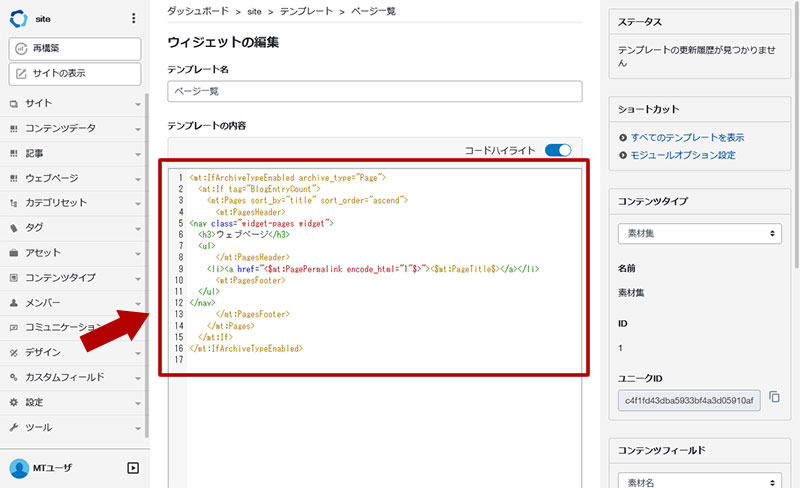Click the site breadcrumb link
800x488 pixels.
[x=254, y=11]
